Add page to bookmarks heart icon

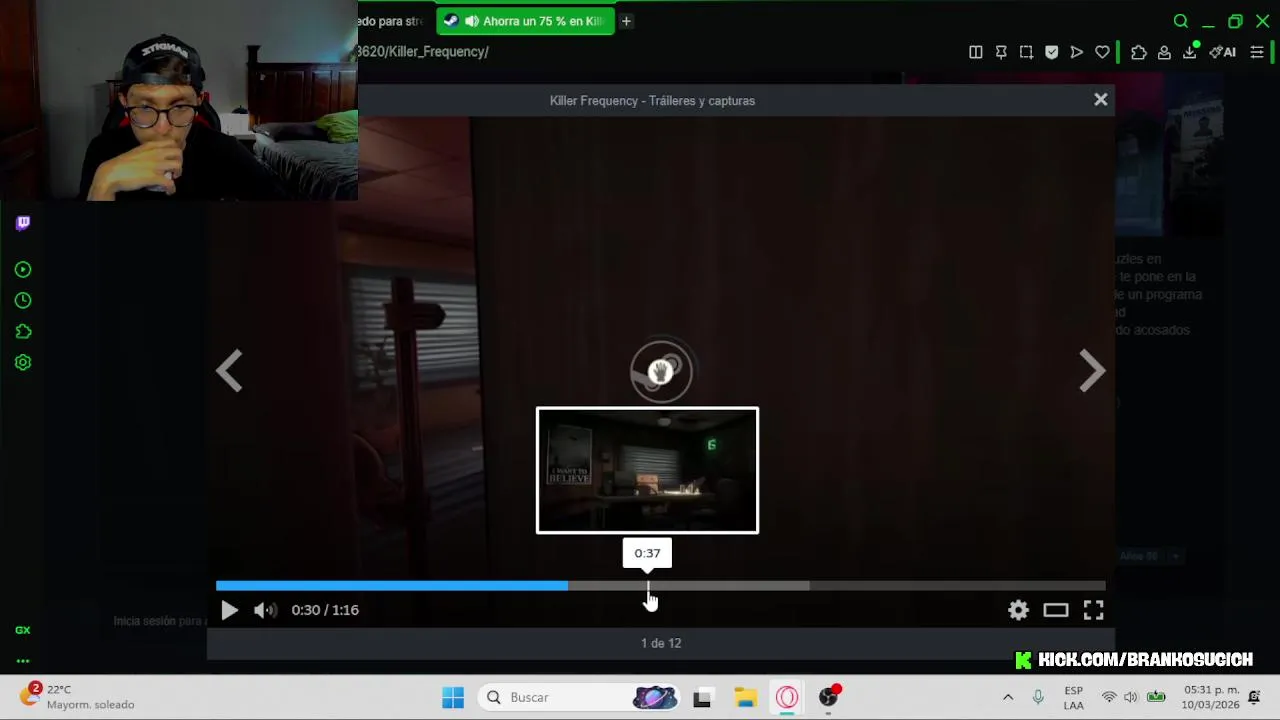click(x=1102, y=52)
